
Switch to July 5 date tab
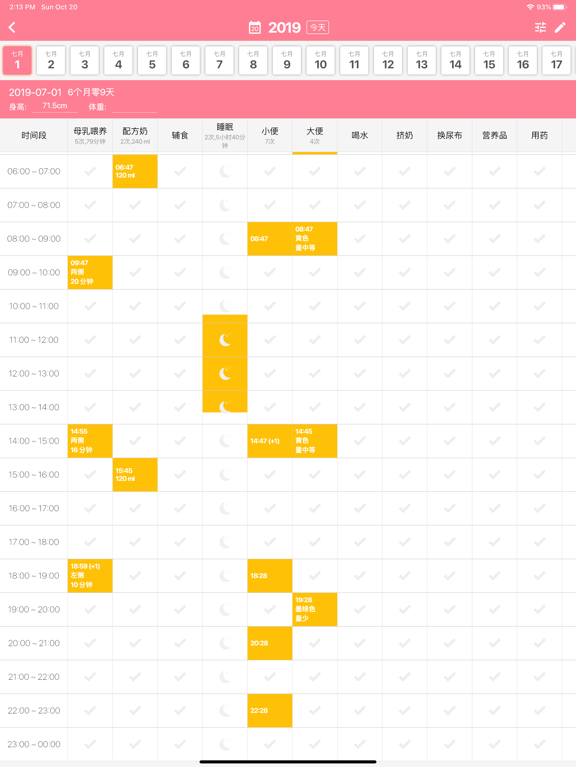152,60
